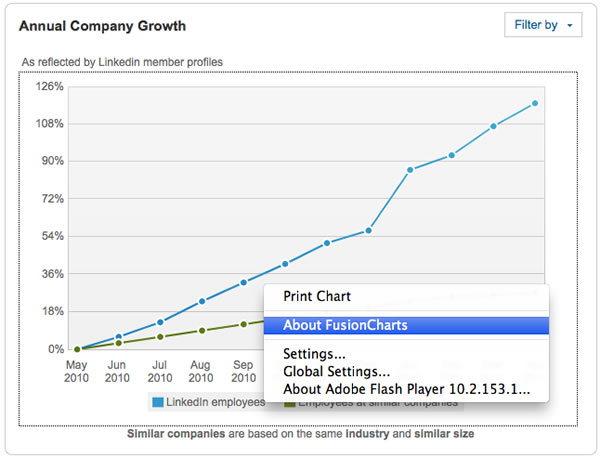600x457 pixels.
Task: Click the blue Sep 2010 data marker
Action: (243, 283)
